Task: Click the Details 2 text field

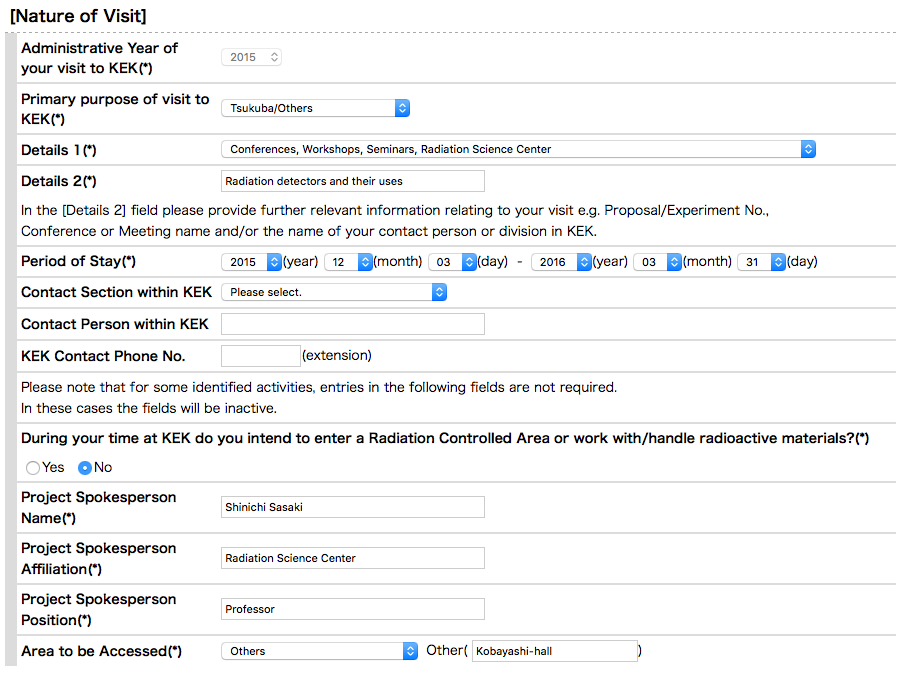Action: click(352, 181)
